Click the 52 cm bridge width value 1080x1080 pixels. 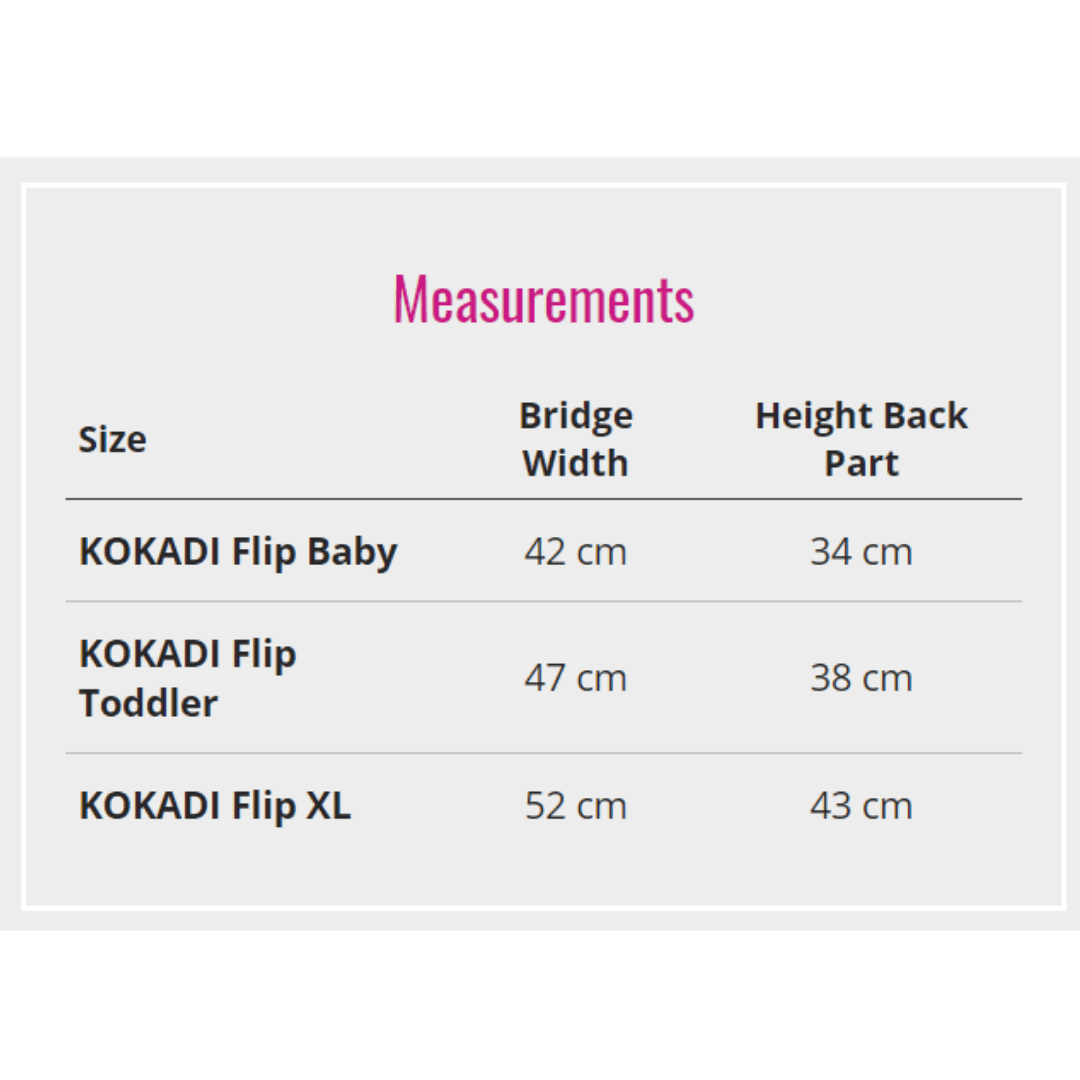point(575,806)
